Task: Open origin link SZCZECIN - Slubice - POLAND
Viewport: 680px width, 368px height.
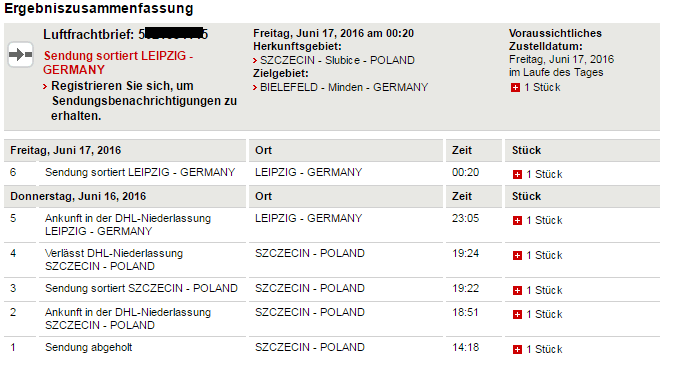Action: click(337, 60)
